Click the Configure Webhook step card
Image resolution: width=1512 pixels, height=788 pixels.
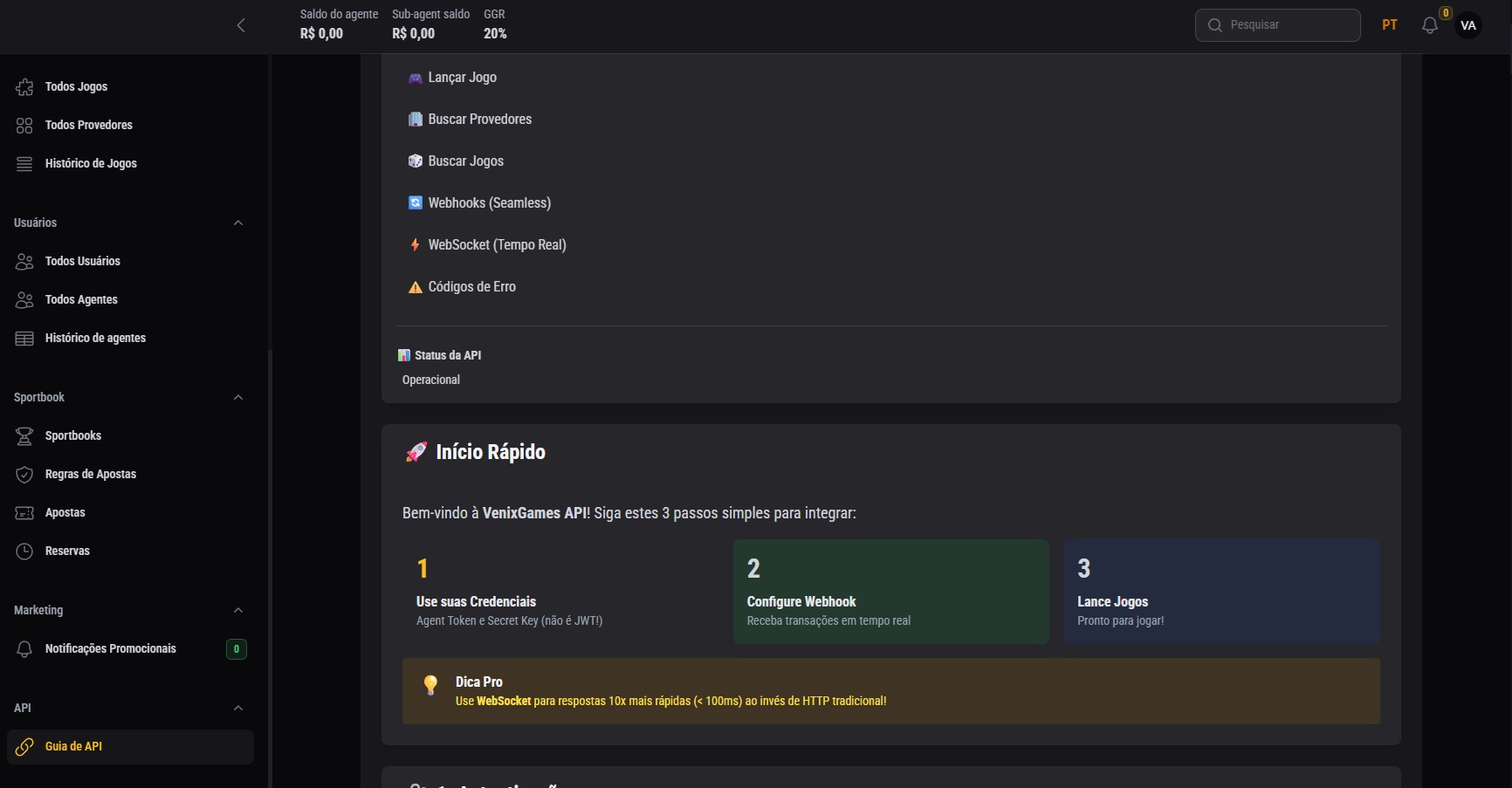(x=890, y=592)
